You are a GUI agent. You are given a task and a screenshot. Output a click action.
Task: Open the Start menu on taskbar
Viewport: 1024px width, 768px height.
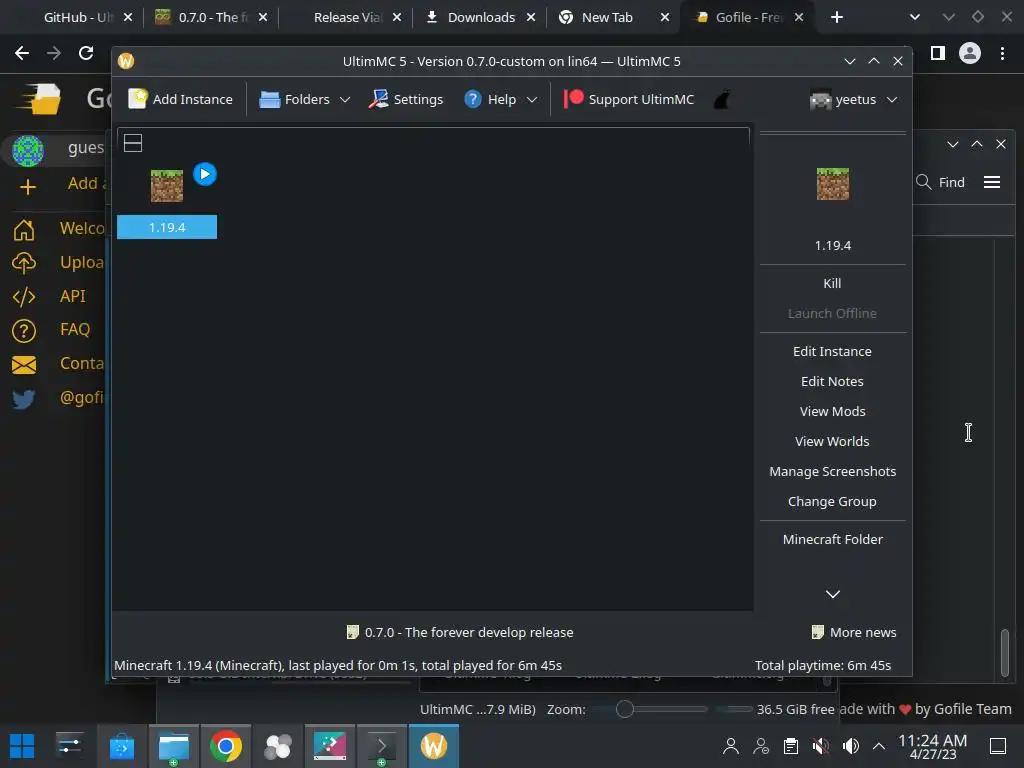(x=22, y=746)
